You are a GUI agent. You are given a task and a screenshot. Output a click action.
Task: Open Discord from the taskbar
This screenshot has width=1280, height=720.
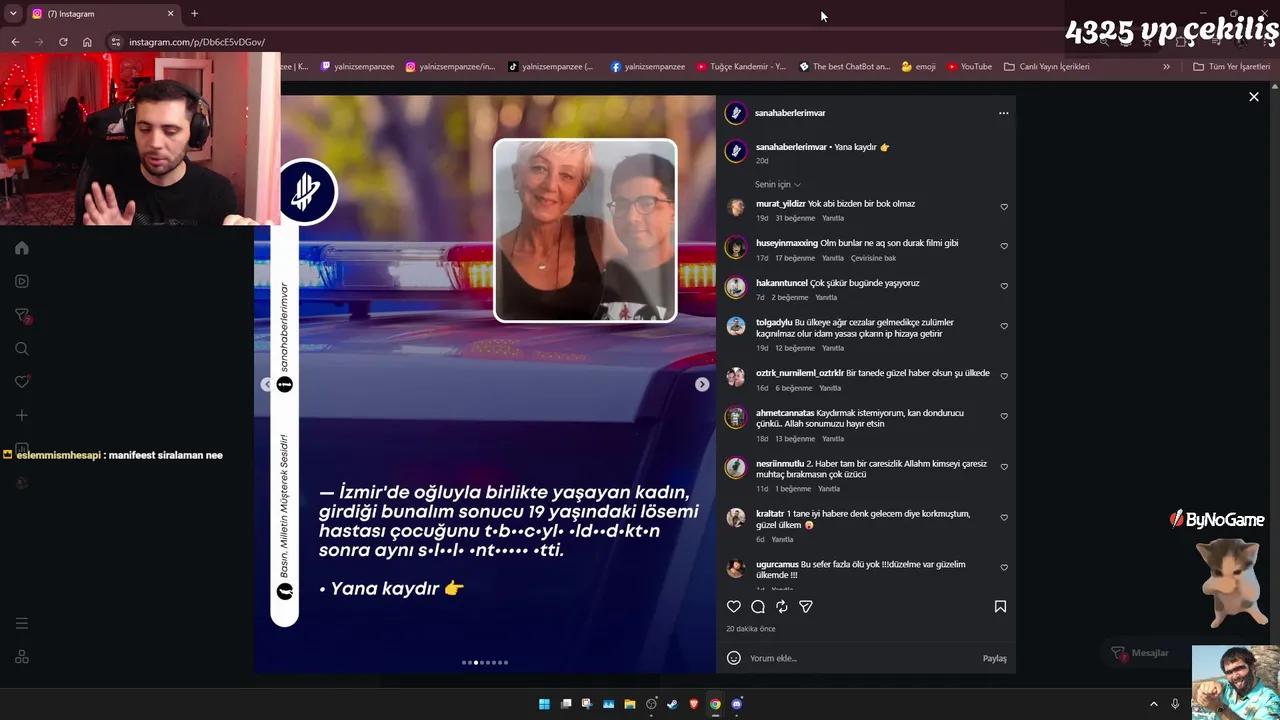737,704
